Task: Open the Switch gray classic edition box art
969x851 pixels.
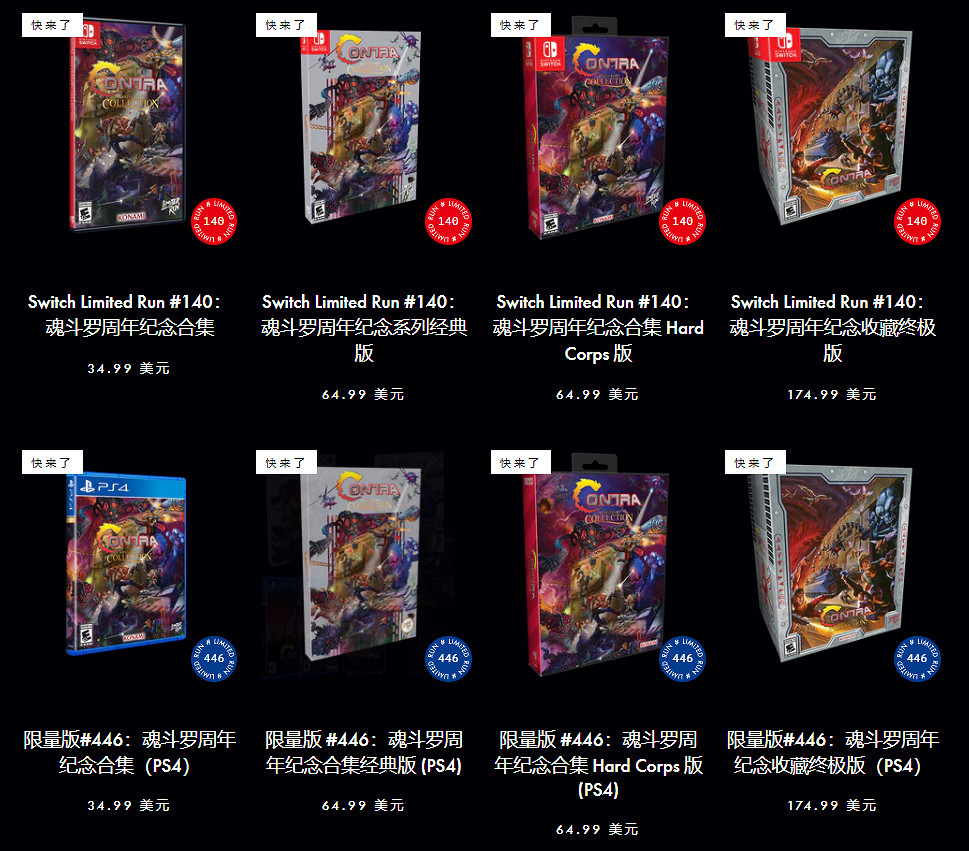Action: tap(362, 127)
